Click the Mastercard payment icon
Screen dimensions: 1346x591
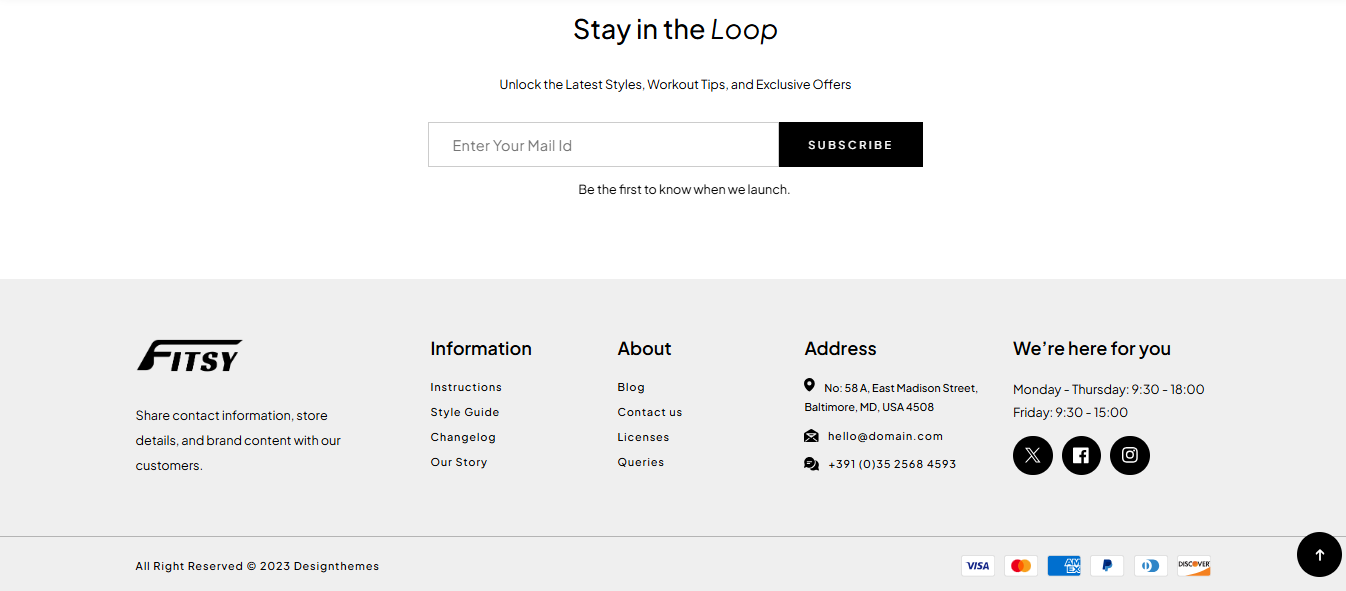pos(1021,566)
